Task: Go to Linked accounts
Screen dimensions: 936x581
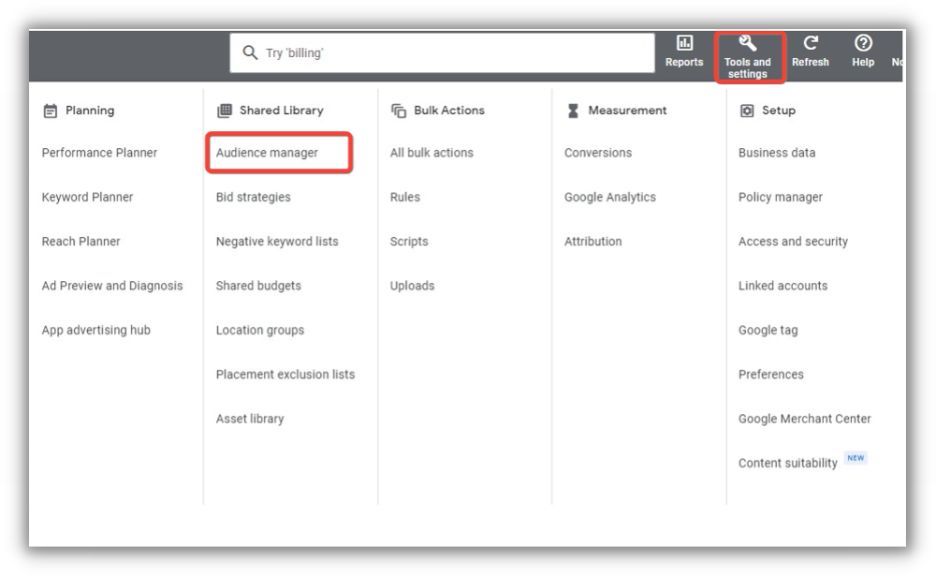Action: (783, 286)
